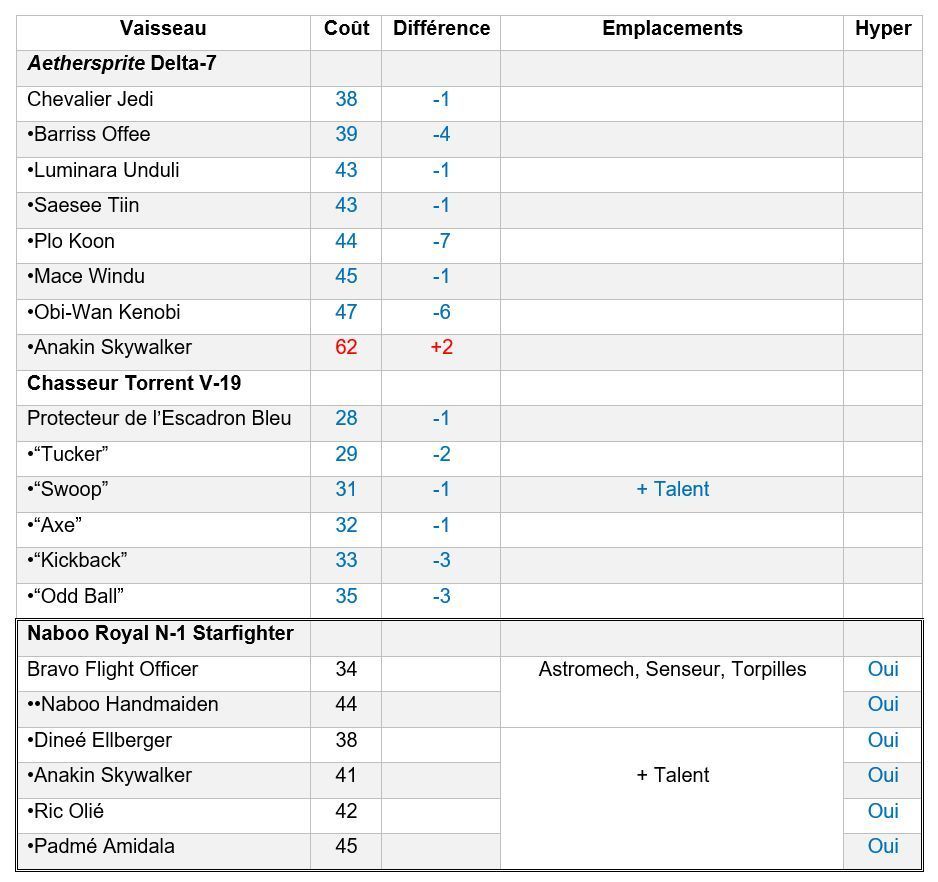
Task: Click the Dineé Ellberger pilot name
Action: tap(99, 740)
